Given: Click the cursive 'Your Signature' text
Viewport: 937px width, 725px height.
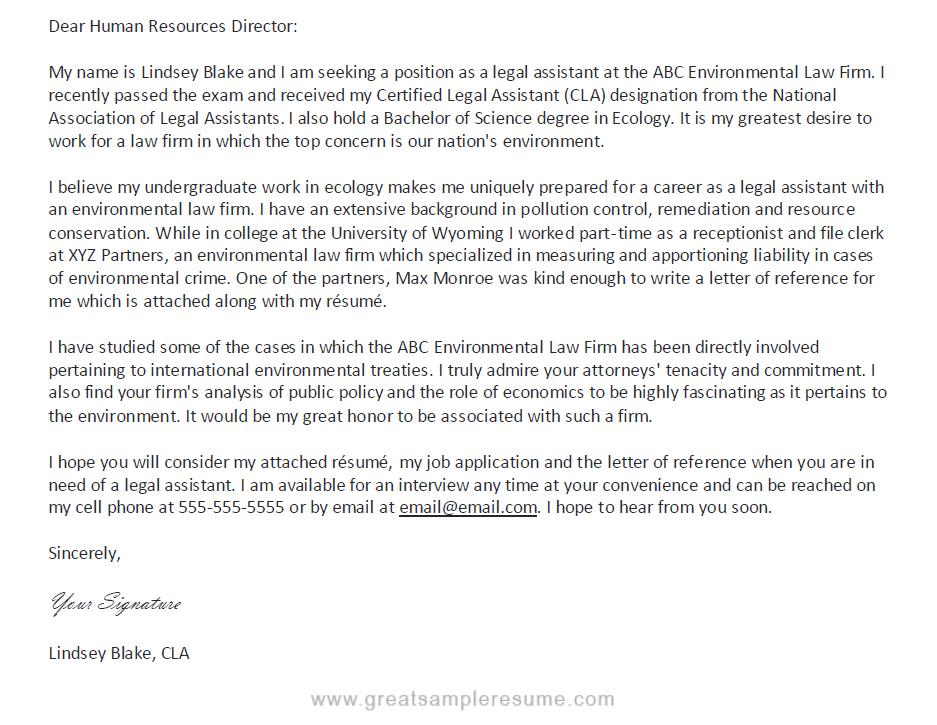Looking at the screenshot, I should click(115, 602).
